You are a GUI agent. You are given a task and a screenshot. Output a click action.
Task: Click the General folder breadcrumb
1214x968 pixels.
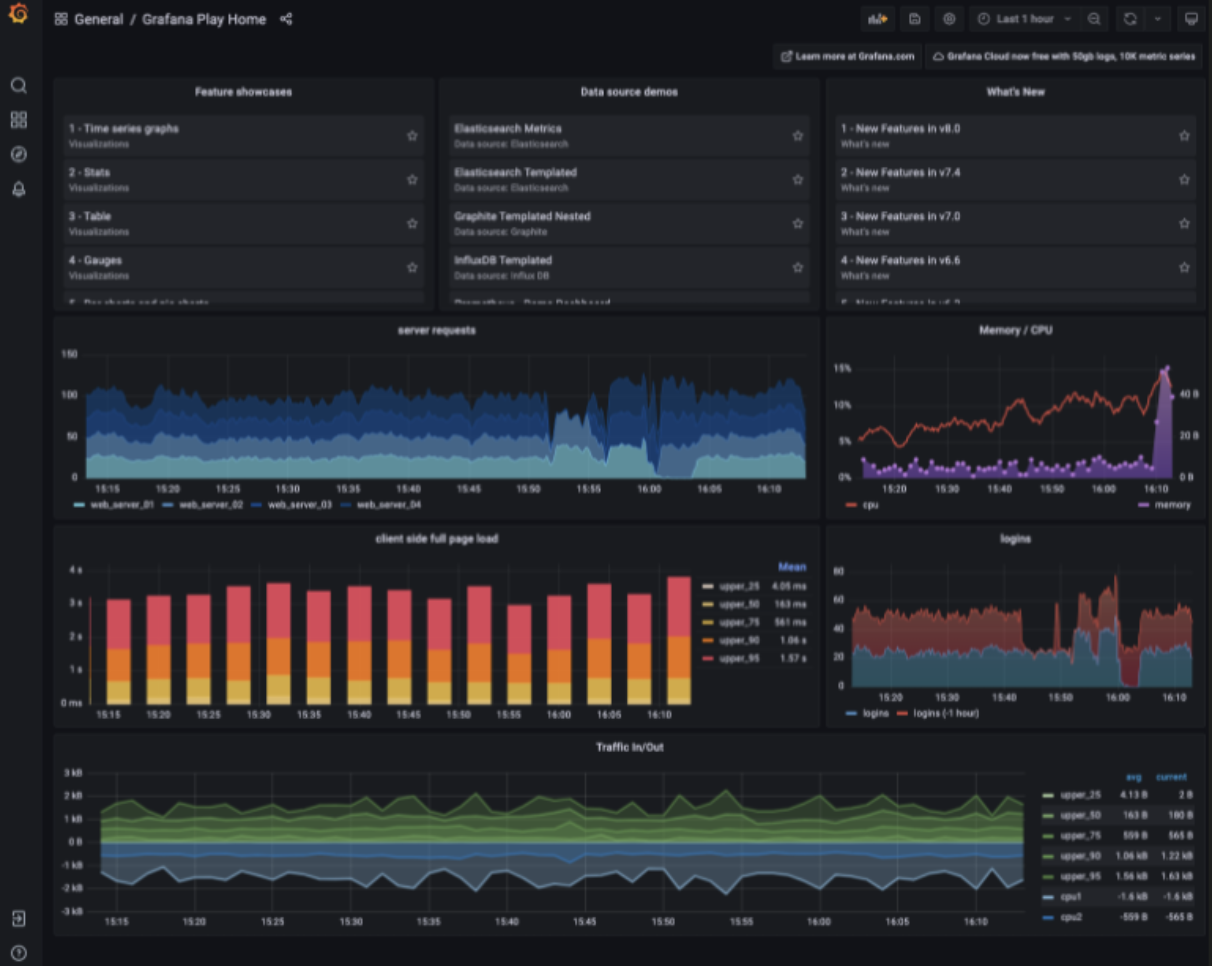coord(98,19)
